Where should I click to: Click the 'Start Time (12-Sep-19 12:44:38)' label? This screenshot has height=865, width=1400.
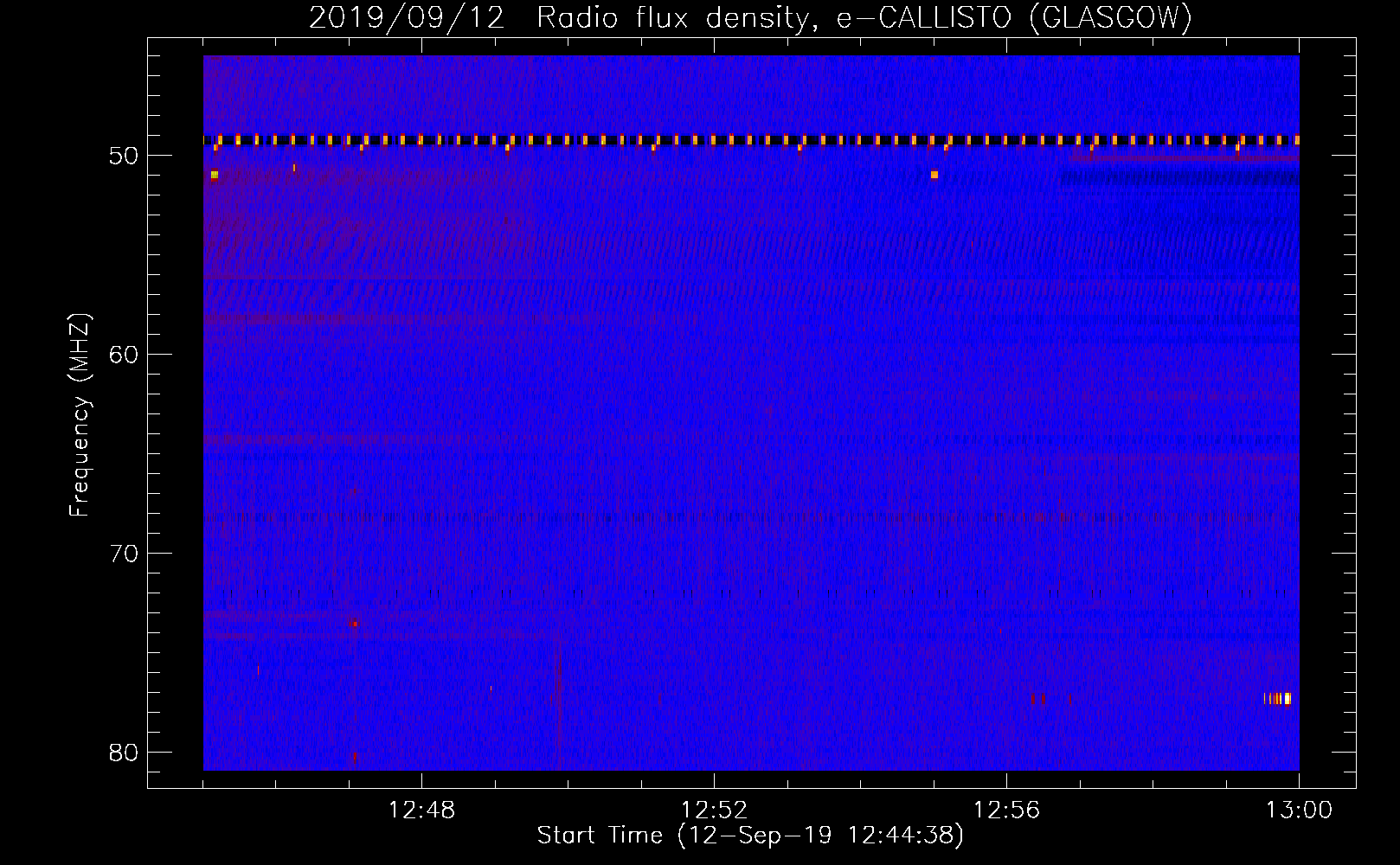pos(750,836)
